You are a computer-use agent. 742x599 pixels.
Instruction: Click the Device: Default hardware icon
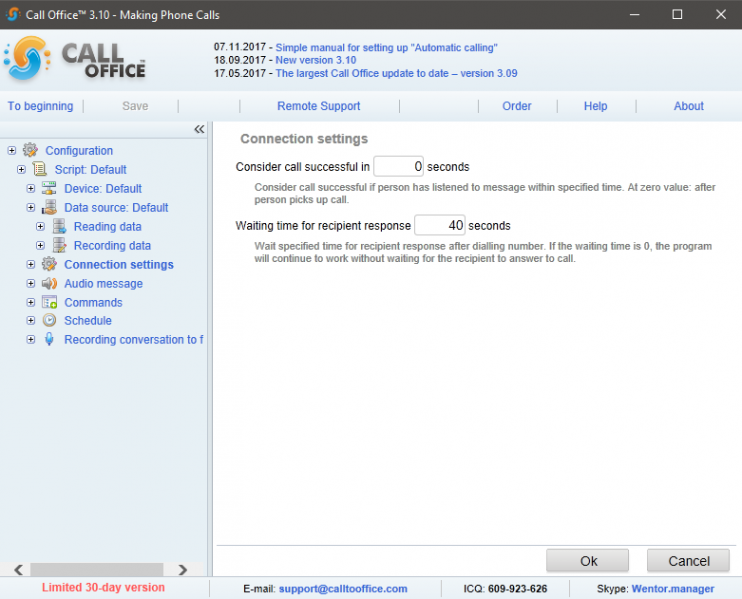click(x=49, y=188)
